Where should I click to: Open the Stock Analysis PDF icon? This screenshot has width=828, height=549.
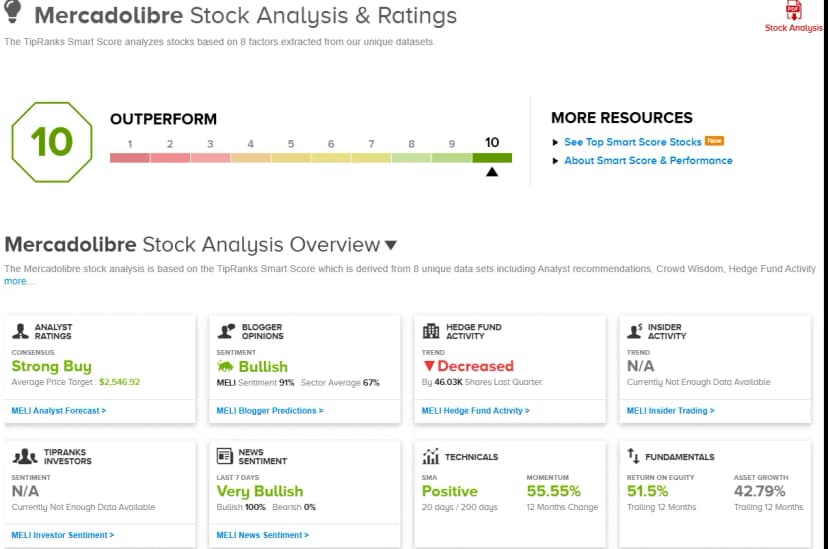[793, 11]
